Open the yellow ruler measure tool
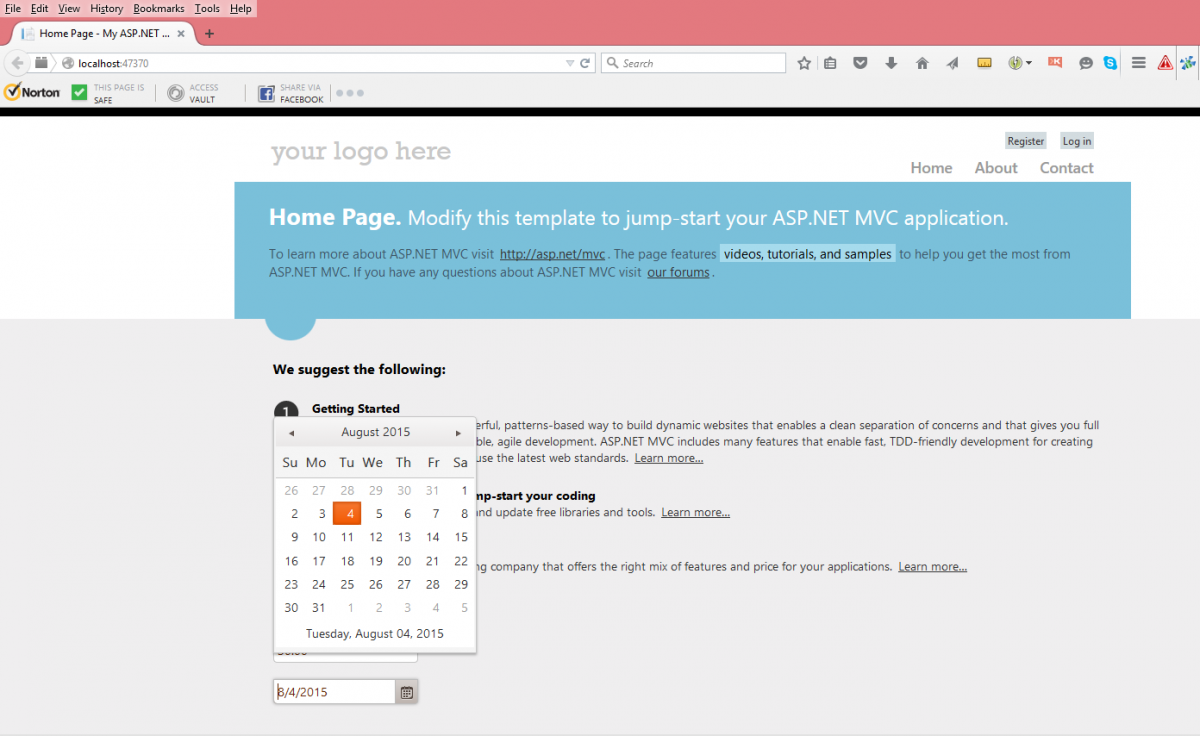This screenshot has height=736, width=1200. 984,63
